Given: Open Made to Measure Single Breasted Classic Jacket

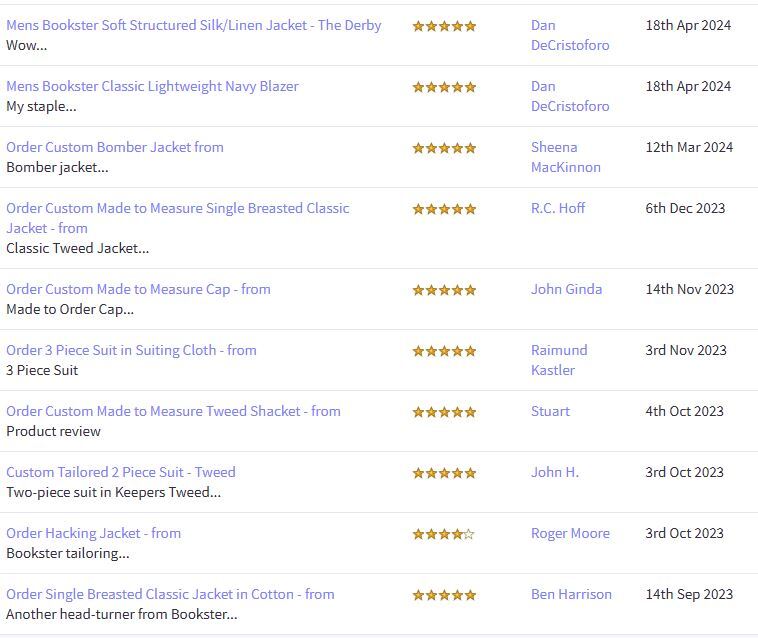Looking at the screenshot, I should click(177, 218).
